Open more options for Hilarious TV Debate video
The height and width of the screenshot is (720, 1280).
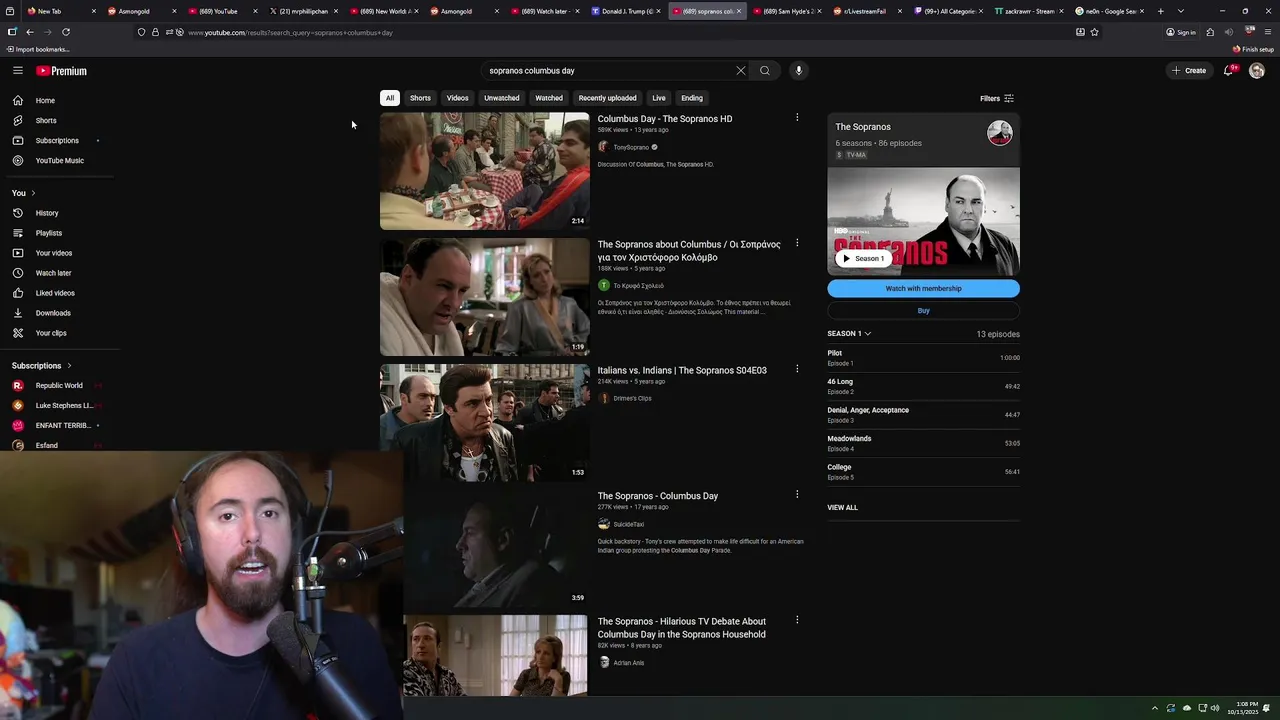click(797, 620)
